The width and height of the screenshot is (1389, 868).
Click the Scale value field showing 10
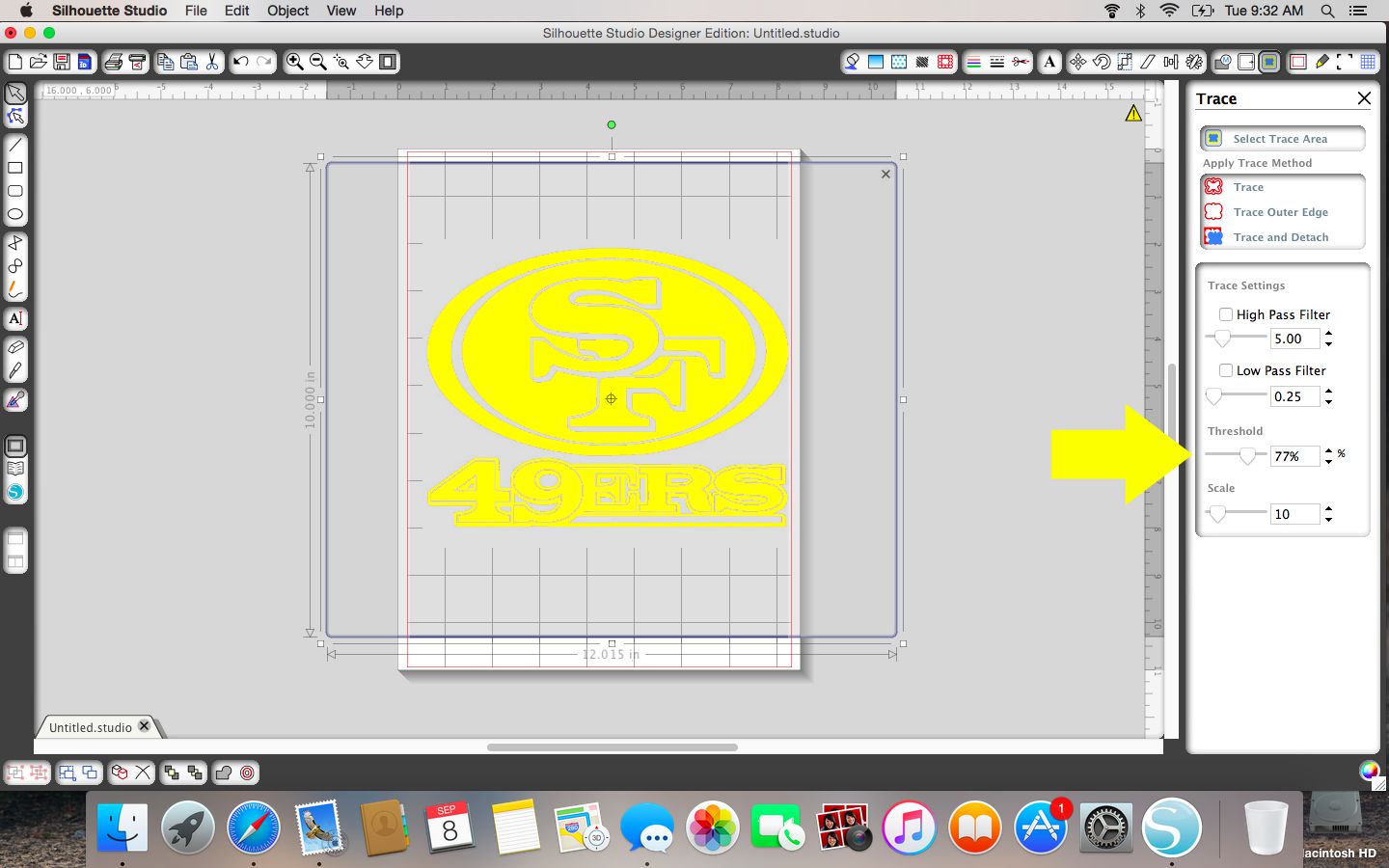click(1294, 514)
